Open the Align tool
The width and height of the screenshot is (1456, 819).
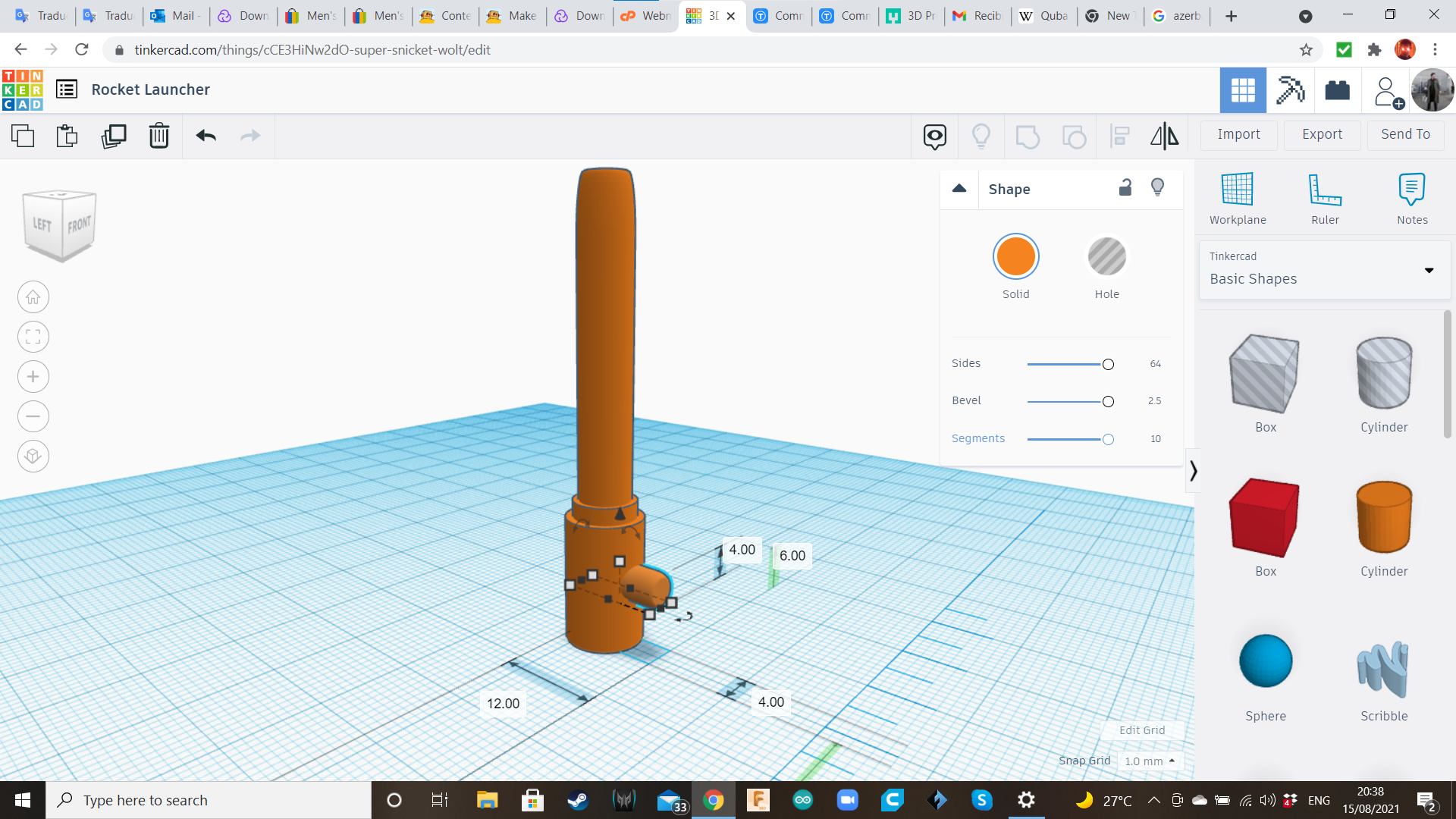coord(1119,136)
